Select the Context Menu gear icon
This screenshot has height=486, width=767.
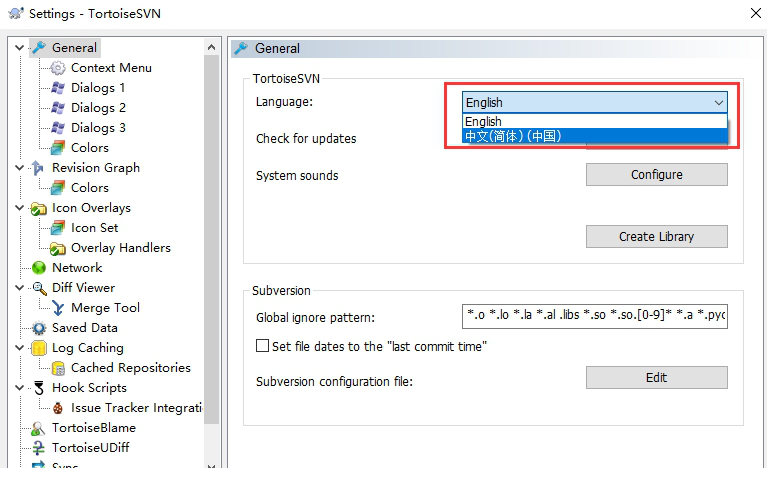point(58,68)
